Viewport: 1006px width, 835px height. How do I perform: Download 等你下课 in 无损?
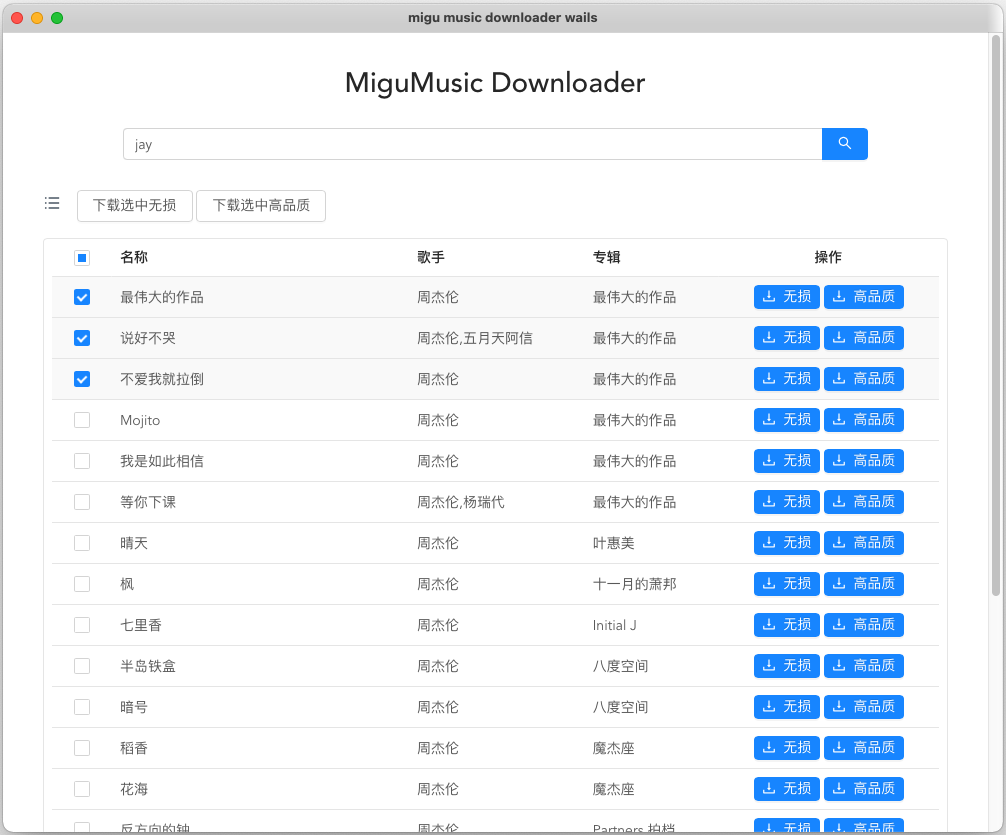787,502
